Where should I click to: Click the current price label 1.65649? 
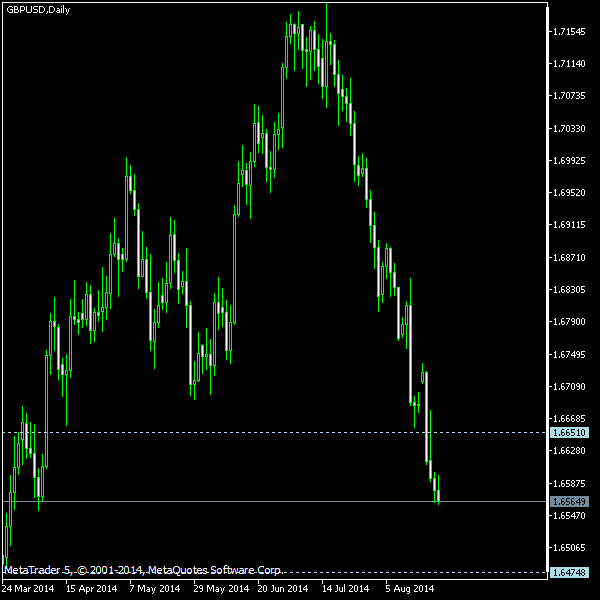click(569, 501)
